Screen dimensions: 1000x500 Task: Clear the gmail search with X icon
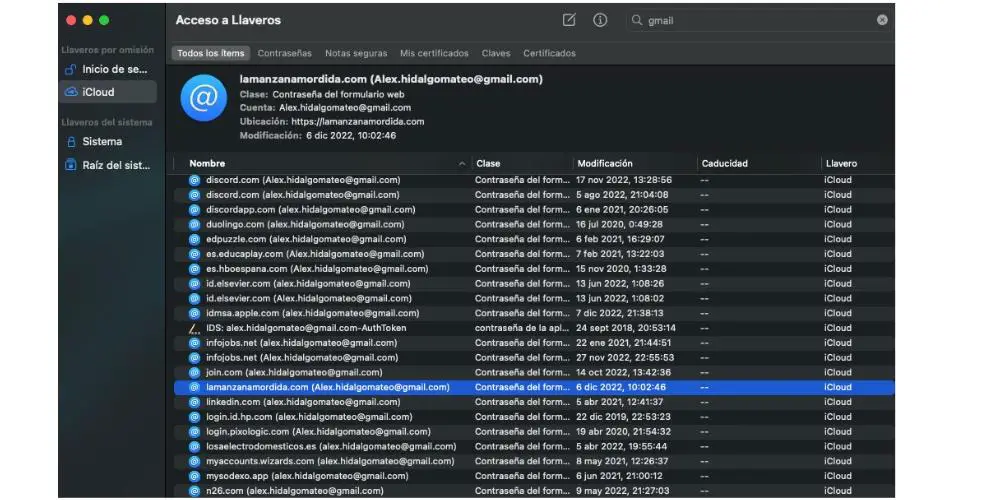pyautogui.click(x=882, y=20)
